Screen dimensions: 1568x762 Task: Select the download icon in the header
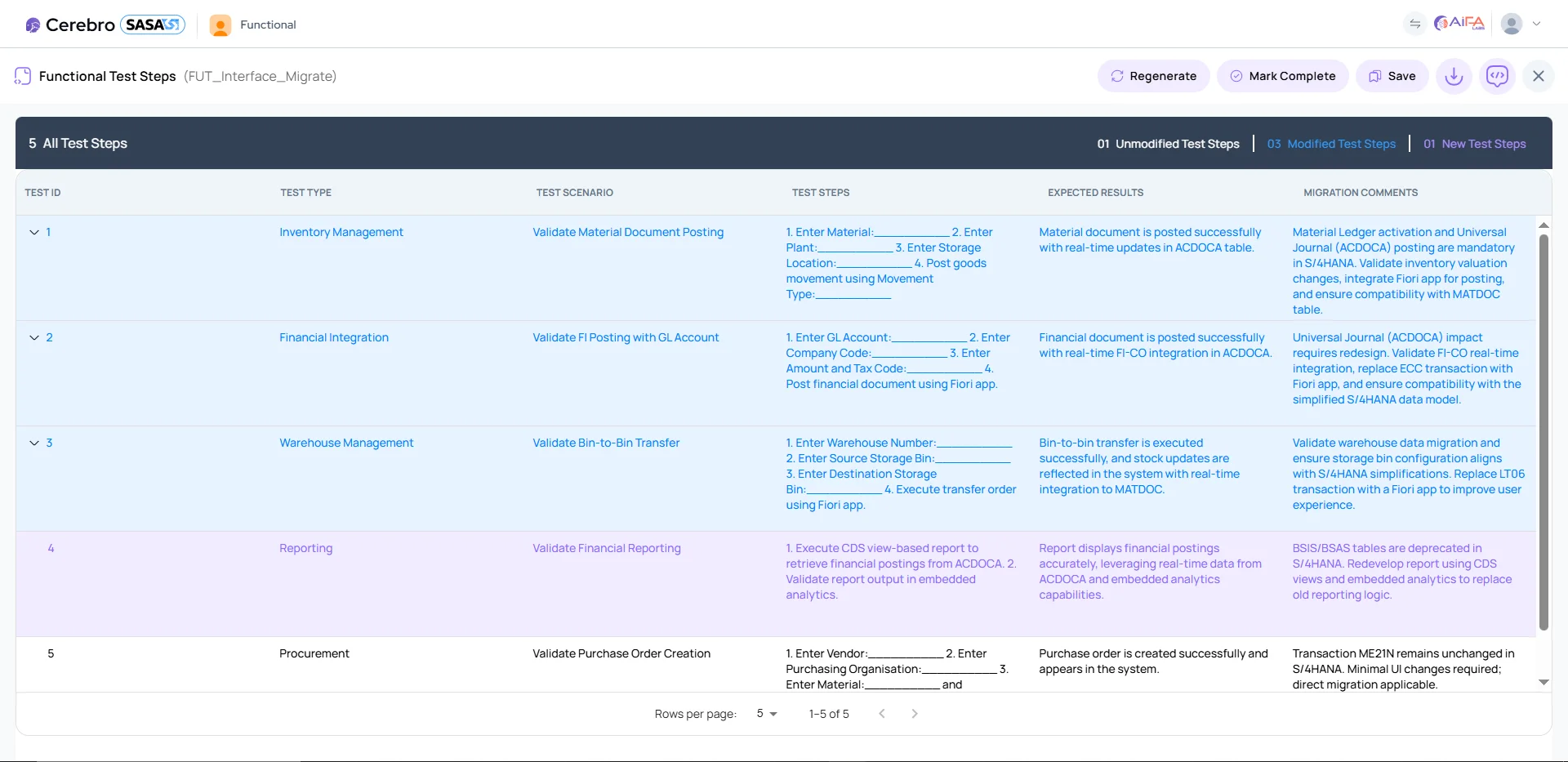click(1454, 75)
